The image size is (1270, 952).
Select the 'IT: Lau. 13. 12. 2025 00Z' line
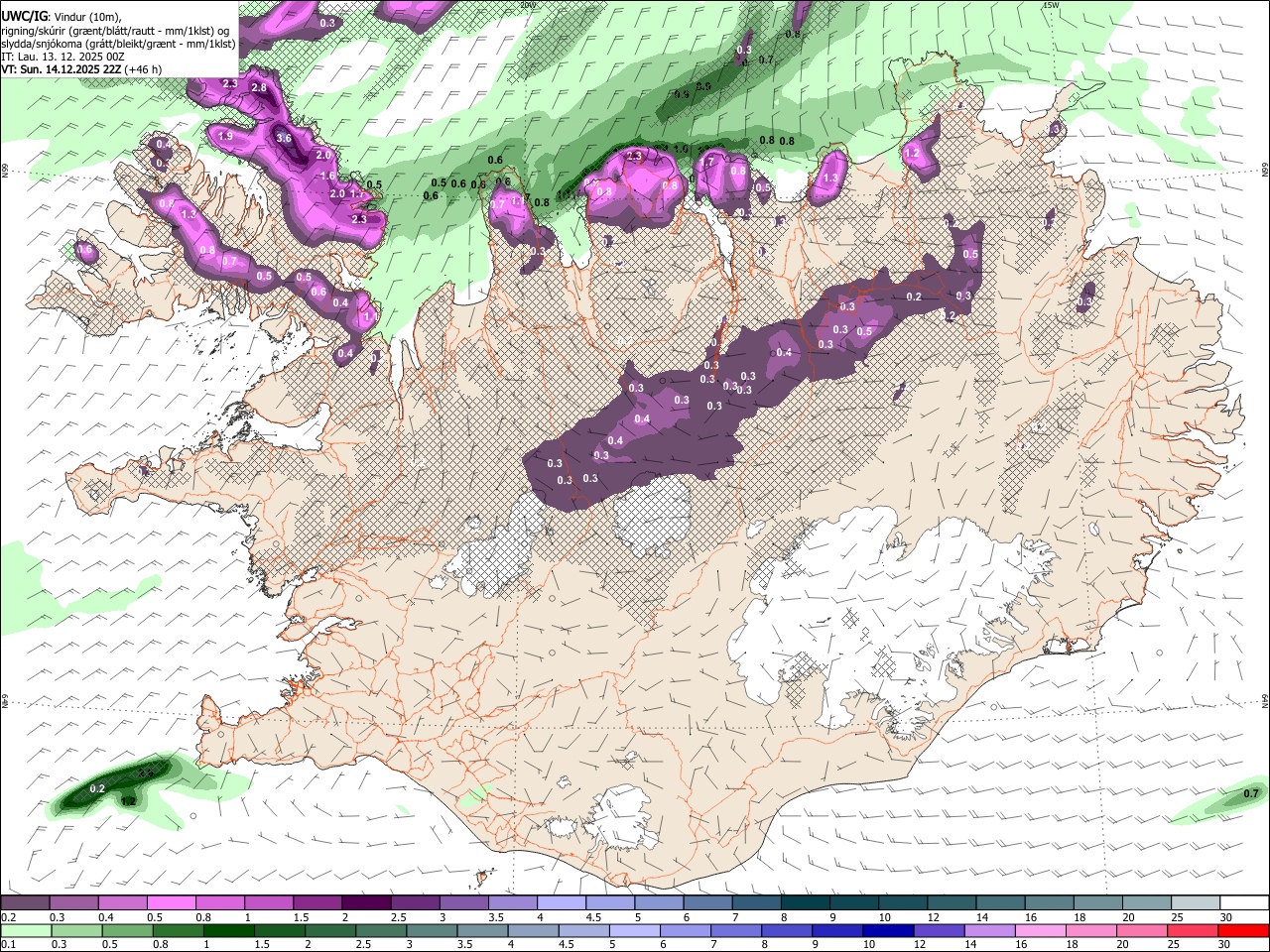[63, 57]
